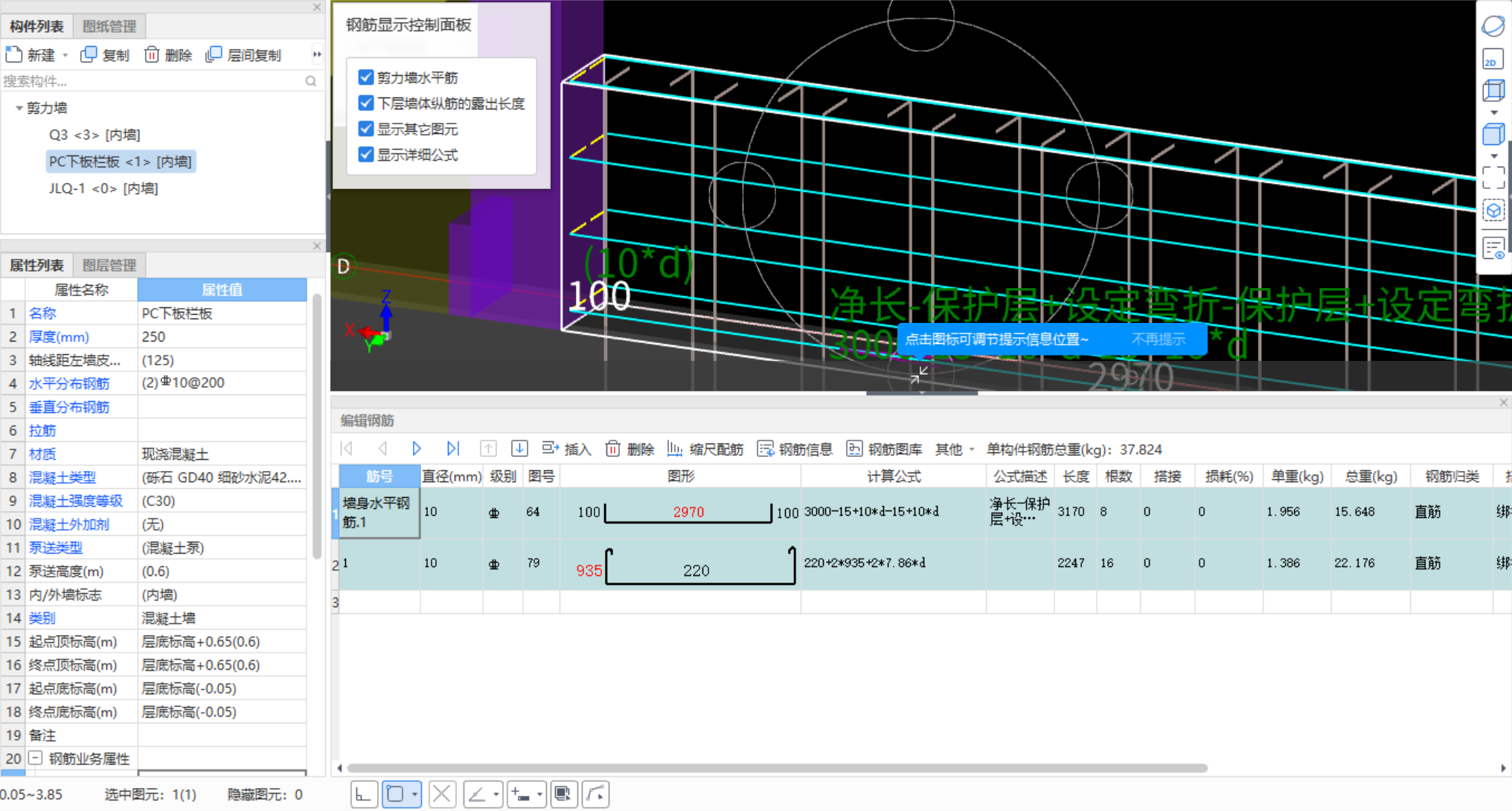Screen dimensions: 1512x811
Task: Toggle 显示详细公式 checkbox
Action: click(x=365, y=155)
